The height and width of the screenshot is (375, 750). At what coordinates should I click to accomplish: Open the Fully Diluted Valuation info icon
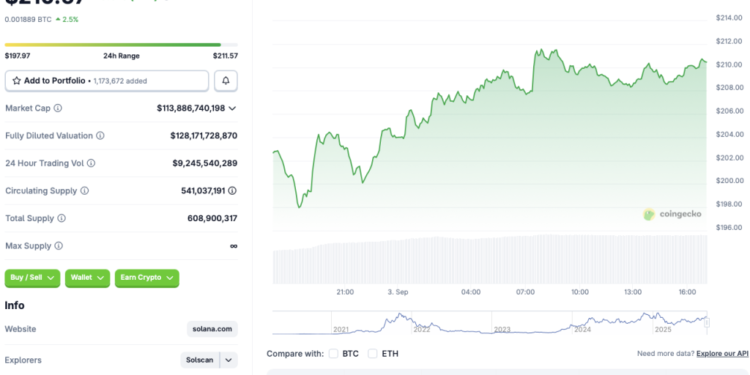(x=100, y=136)
